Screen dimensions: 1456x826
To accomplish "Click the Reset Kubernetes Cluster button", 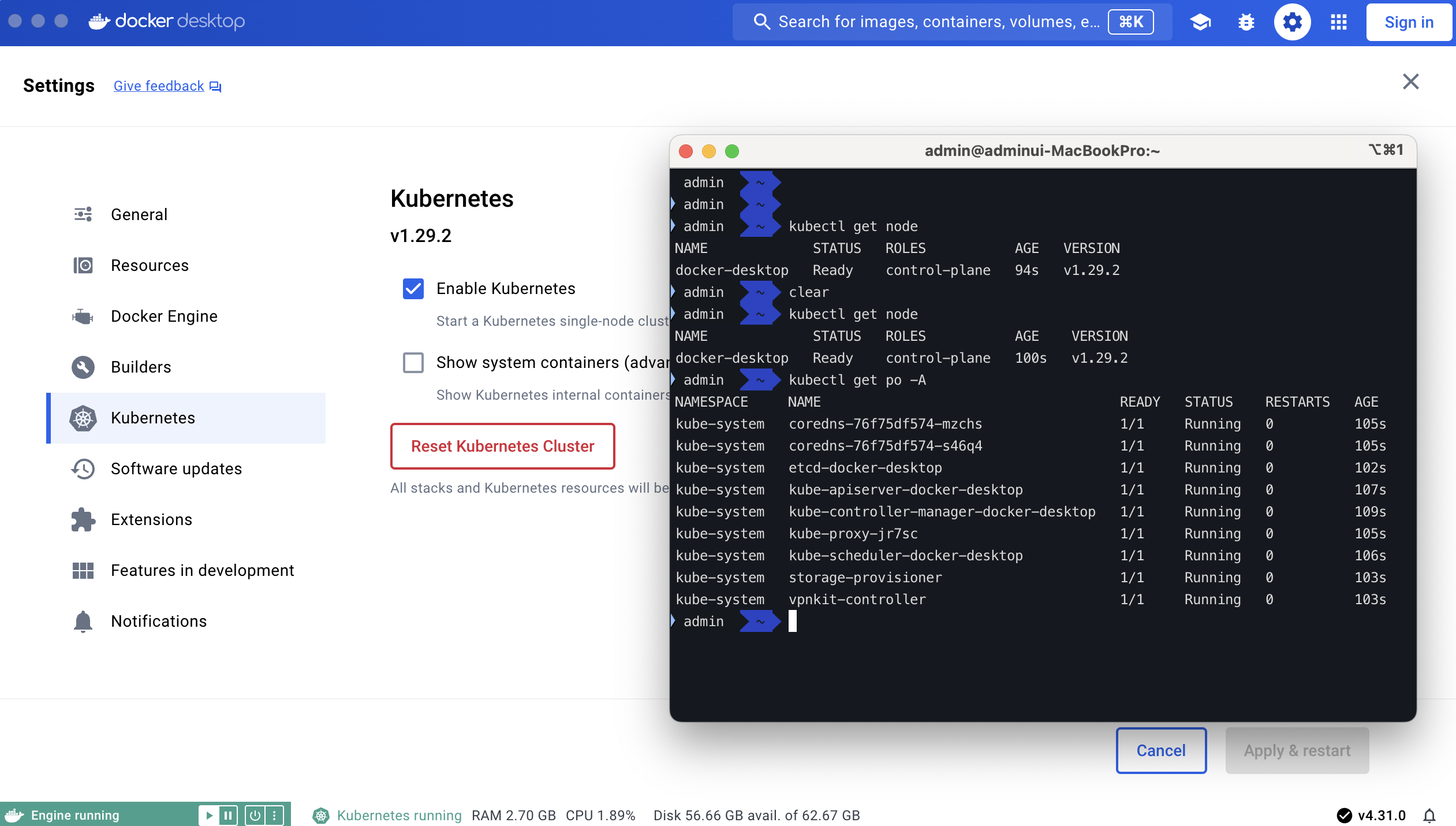I will 503,446.
